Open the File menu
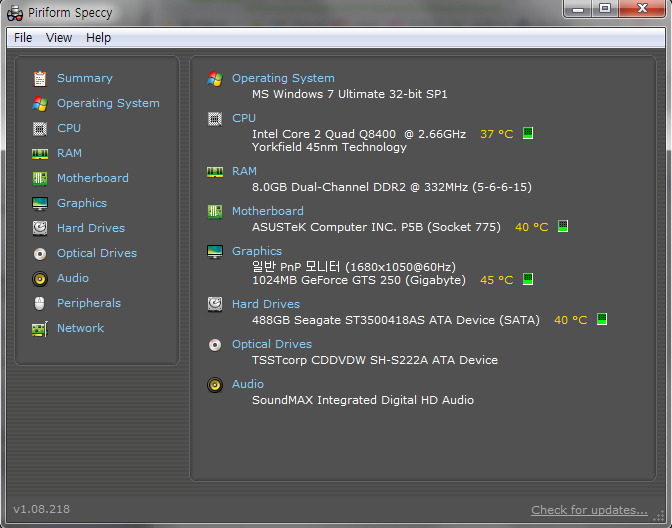Screen dimensions: 672x528 (23, 38)
